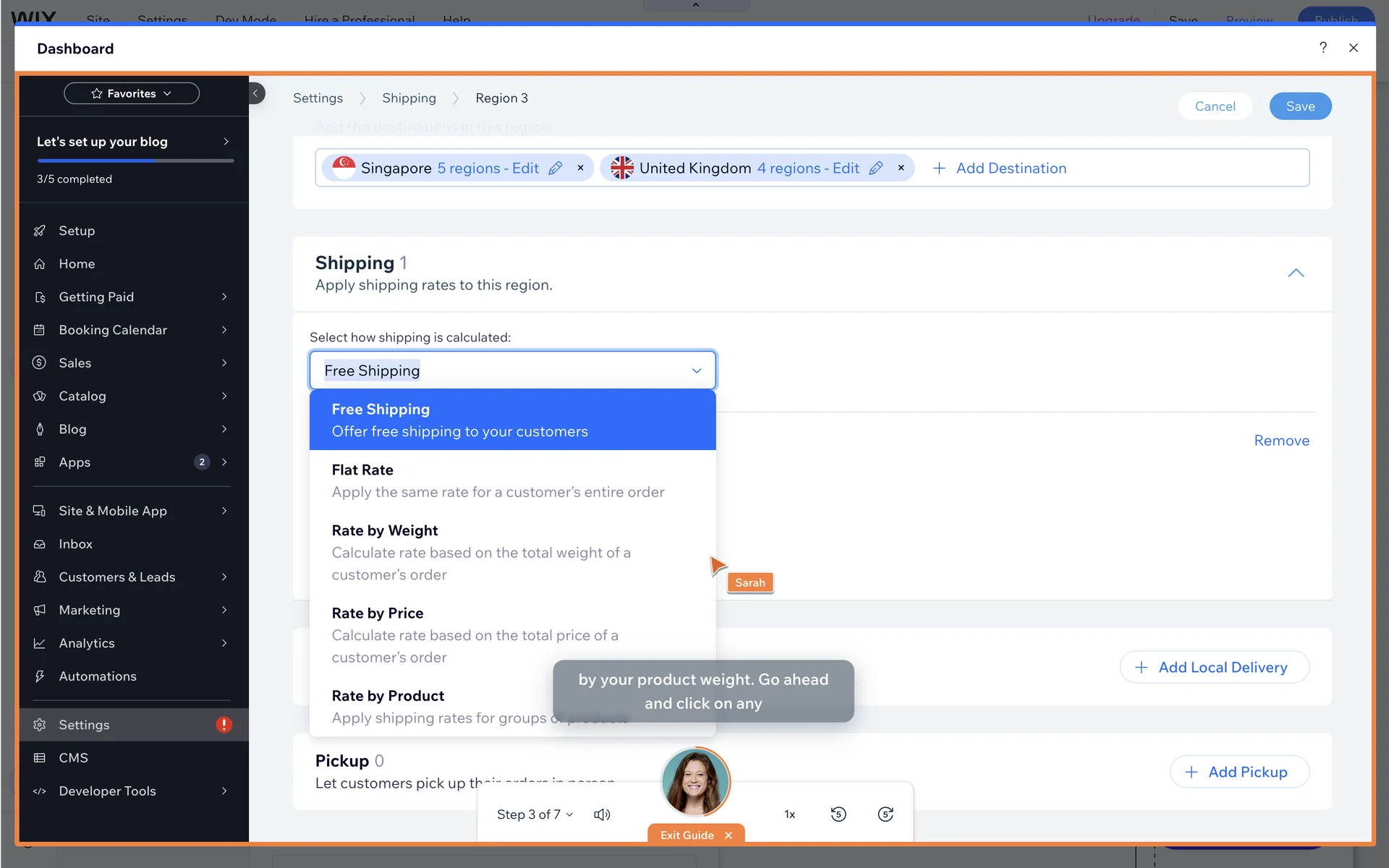
Task: Open the dashboard help question mark
Action: (x=1322, y=48)
